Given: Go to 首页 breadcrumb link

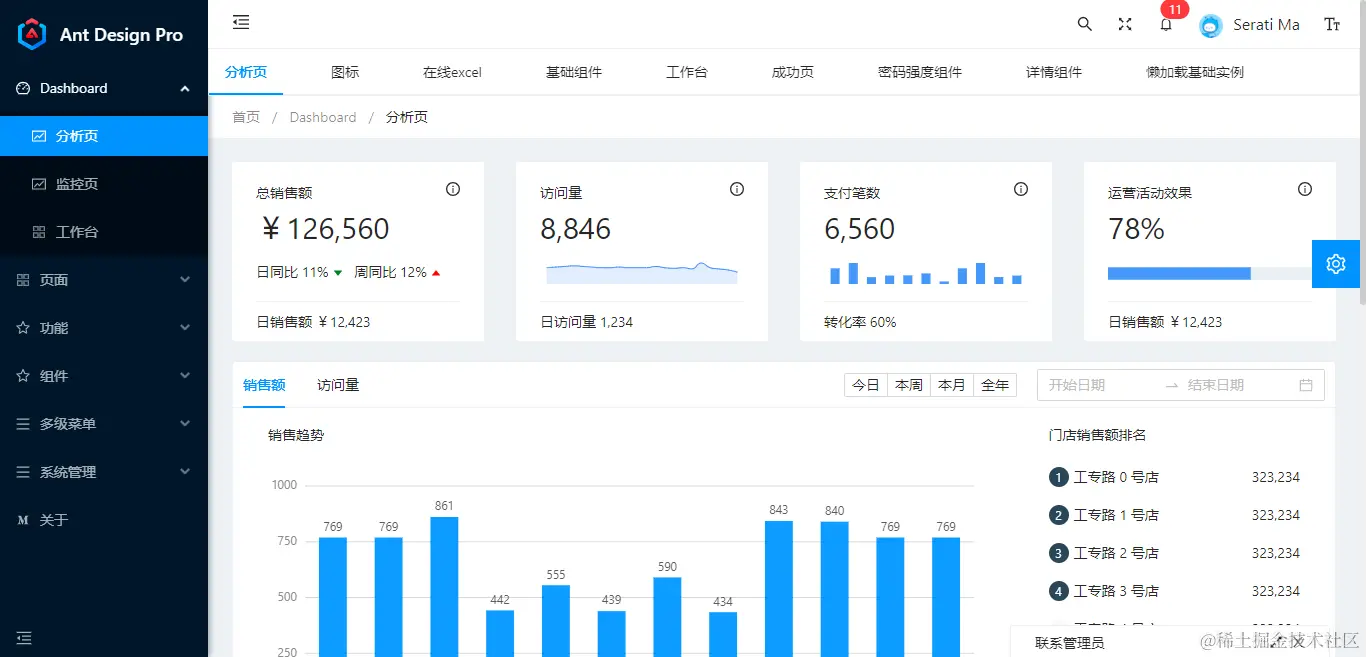Looking at the screenshot, I should click(246, 117).
